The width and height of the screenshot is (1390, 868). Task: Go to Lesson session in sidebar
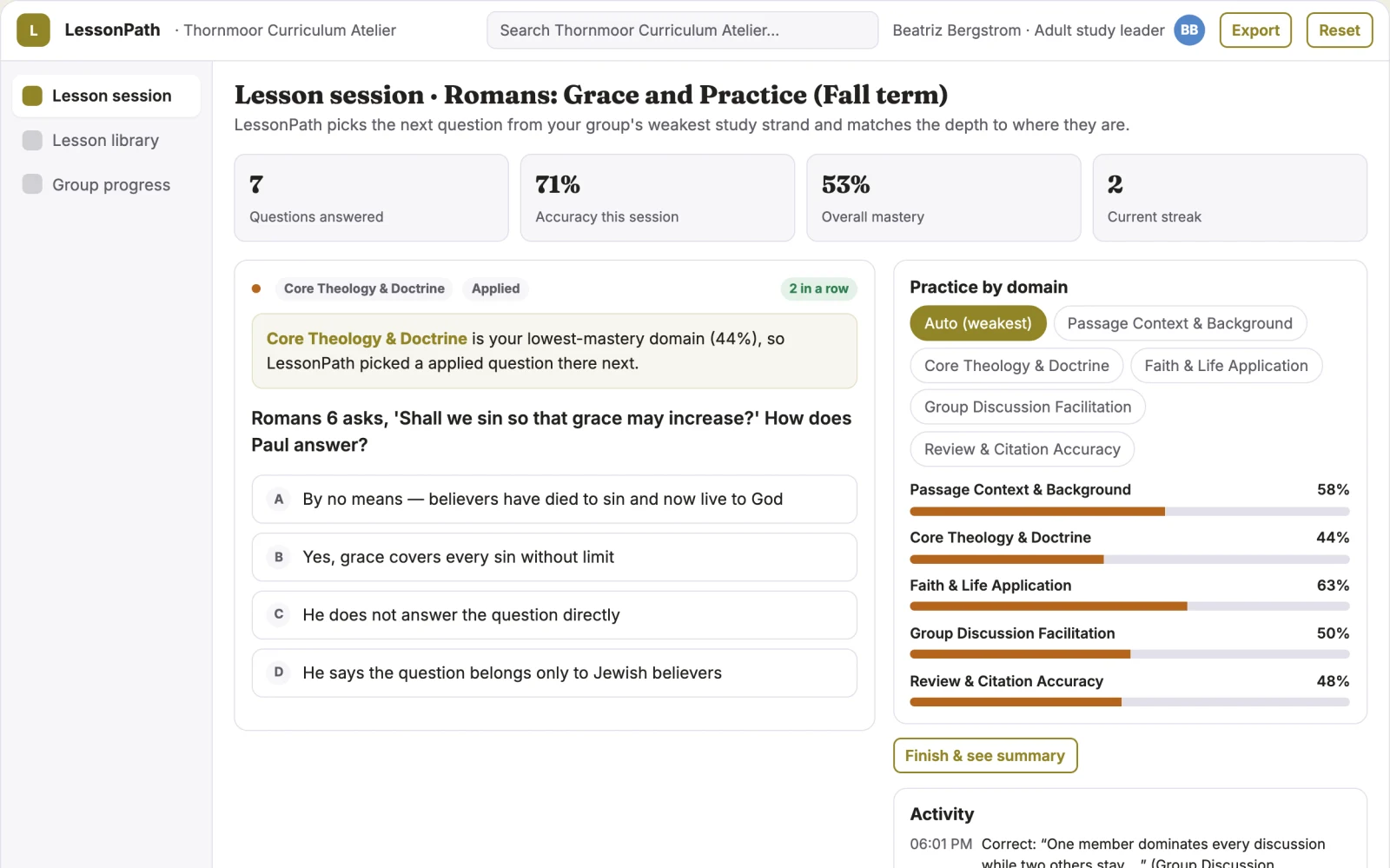click(106, 96)
